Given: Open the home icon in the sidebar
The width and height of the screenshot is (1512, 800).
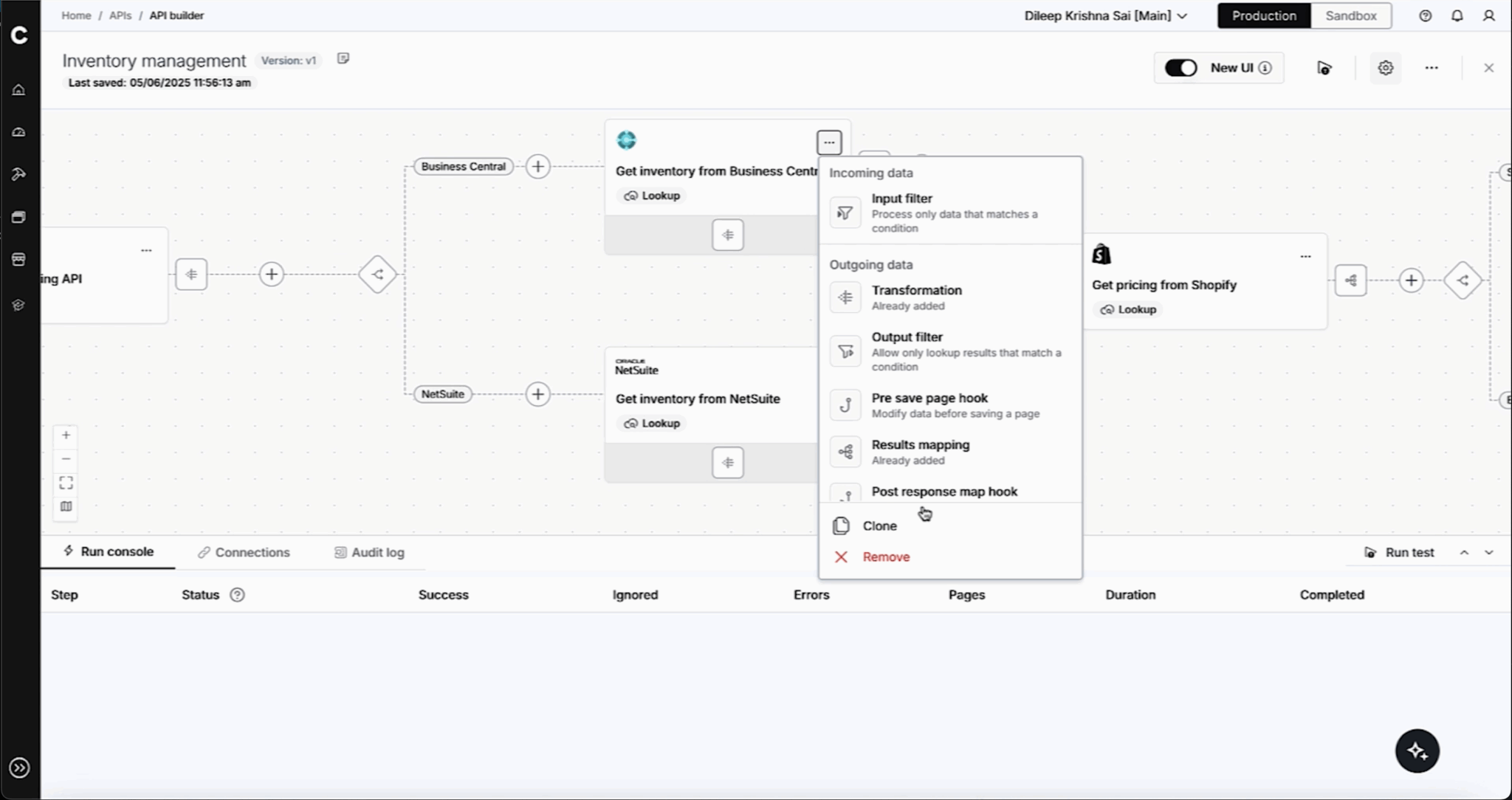Looking at the screenshot, I should tap(18, 89).
